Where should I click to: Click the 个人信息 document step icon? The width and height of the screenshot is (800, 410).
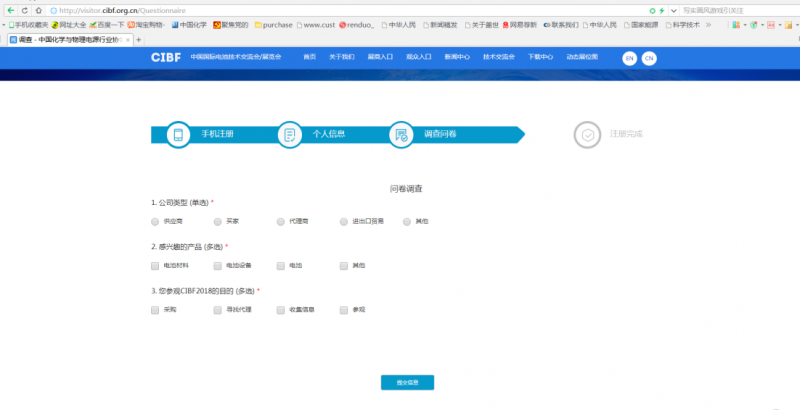(x=289, y=135)
